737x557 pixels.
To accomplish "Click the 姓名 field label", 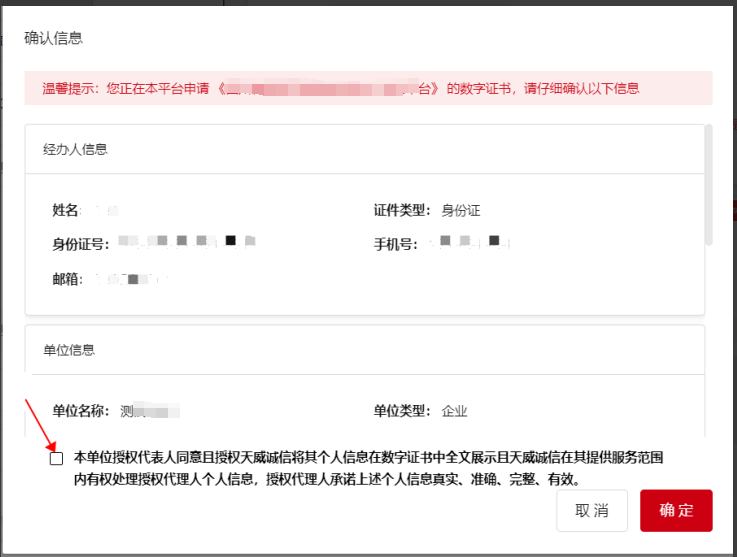I will [66, 211].
